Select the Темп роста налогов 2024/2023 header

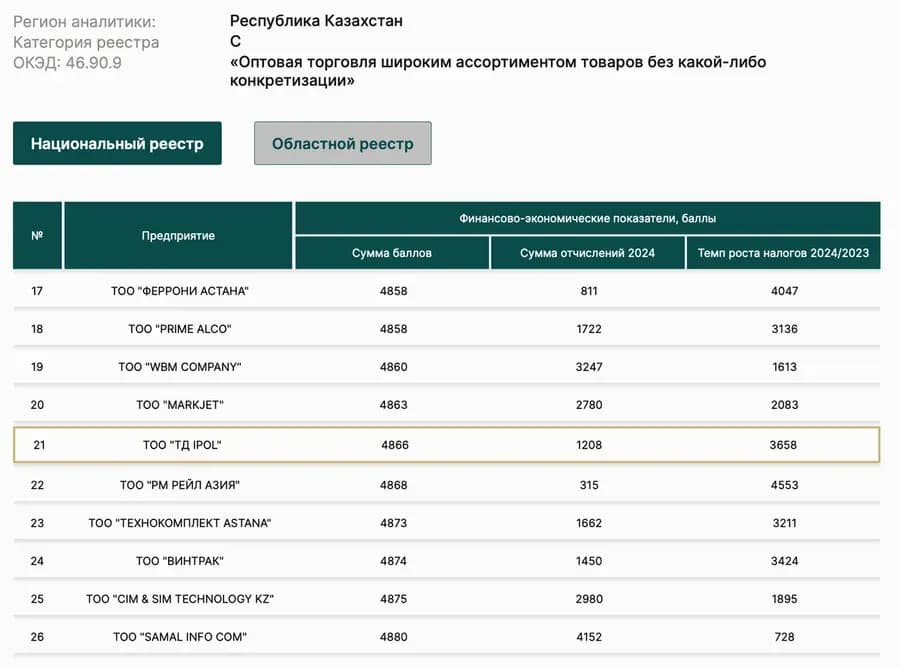pyautogui.click(x=783, y=253)
